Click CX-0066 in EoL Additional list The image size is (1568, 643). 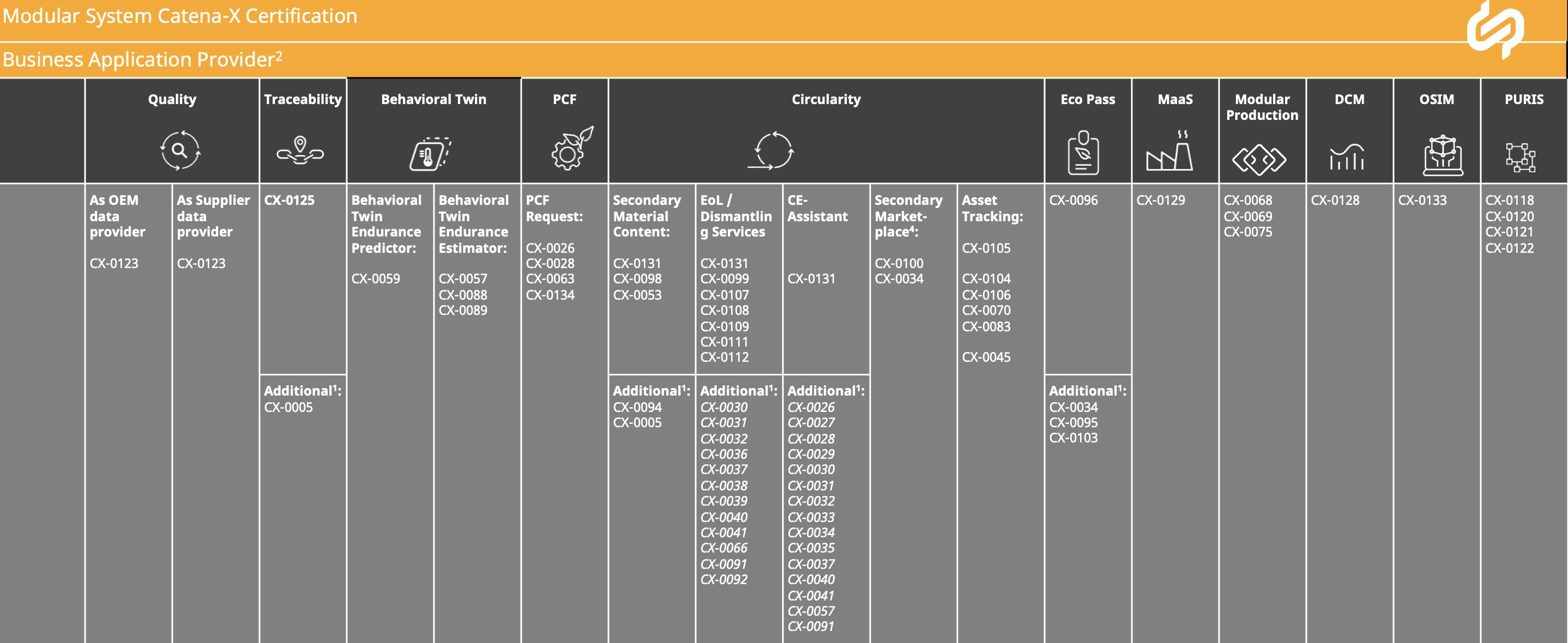tap(723, 548)
